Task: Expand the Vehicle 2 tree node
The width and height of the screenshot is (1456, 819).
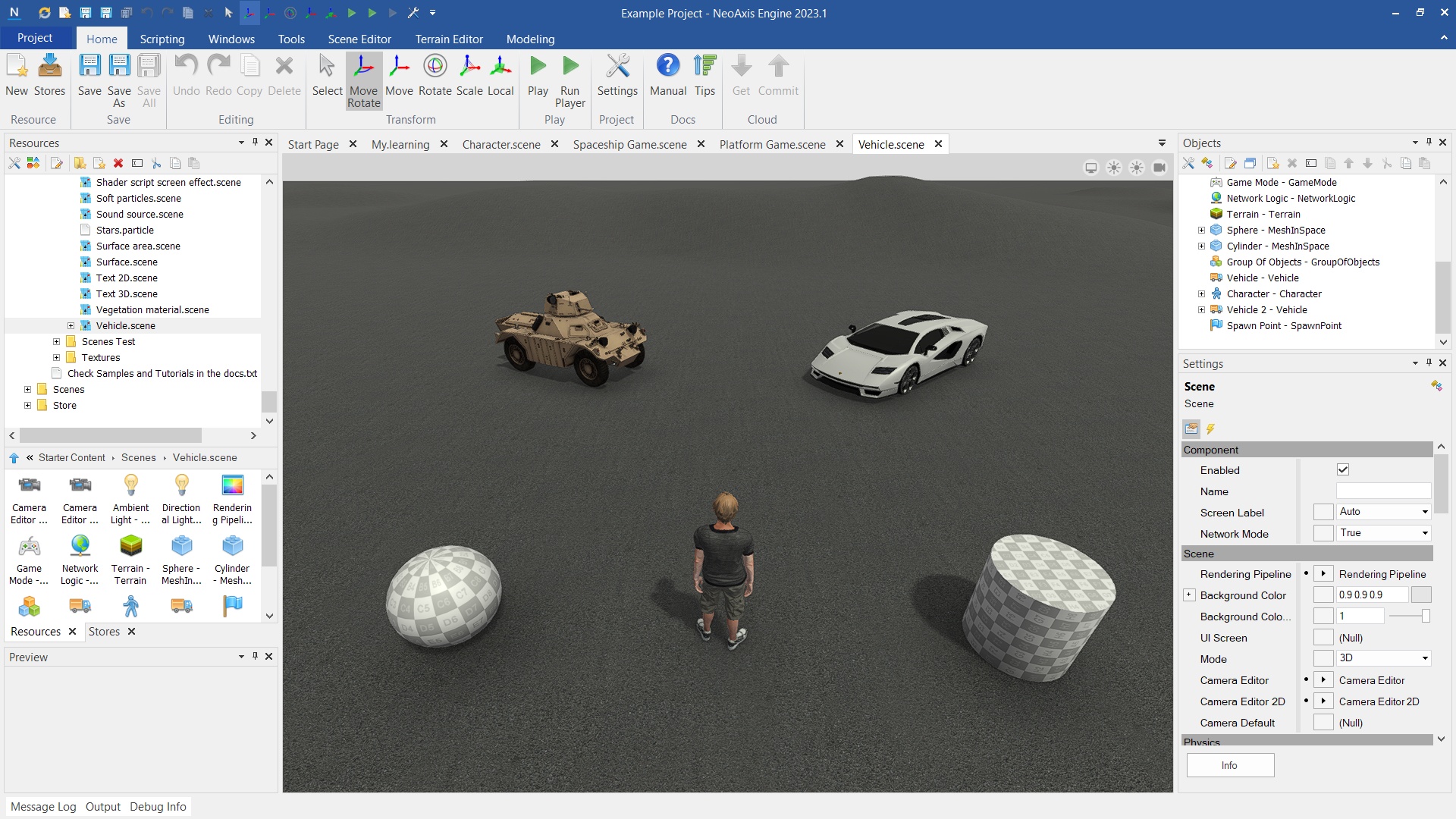Action: 1201,310
